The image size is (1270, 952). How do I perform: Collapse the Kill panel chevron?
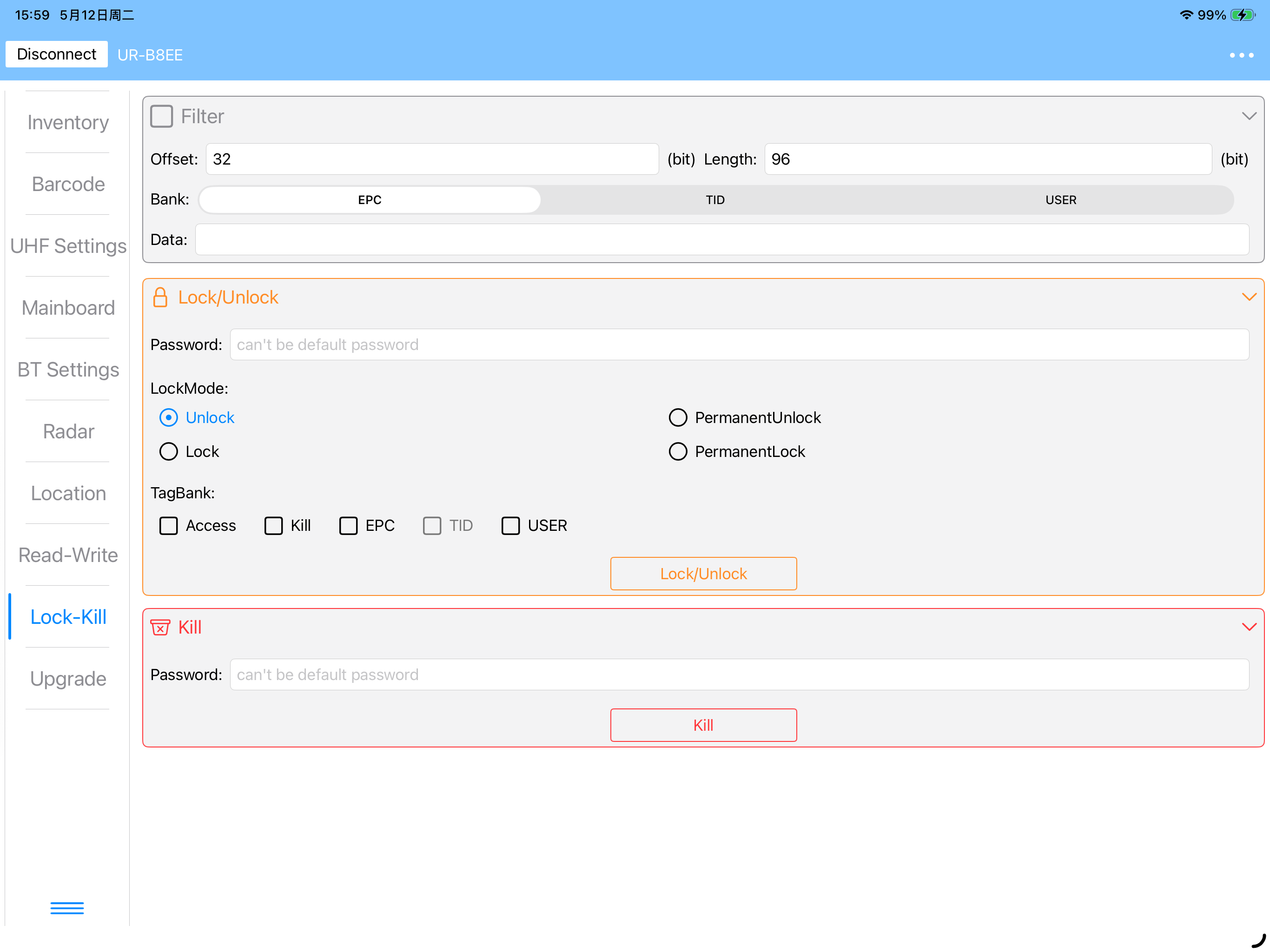[1250, 627]
